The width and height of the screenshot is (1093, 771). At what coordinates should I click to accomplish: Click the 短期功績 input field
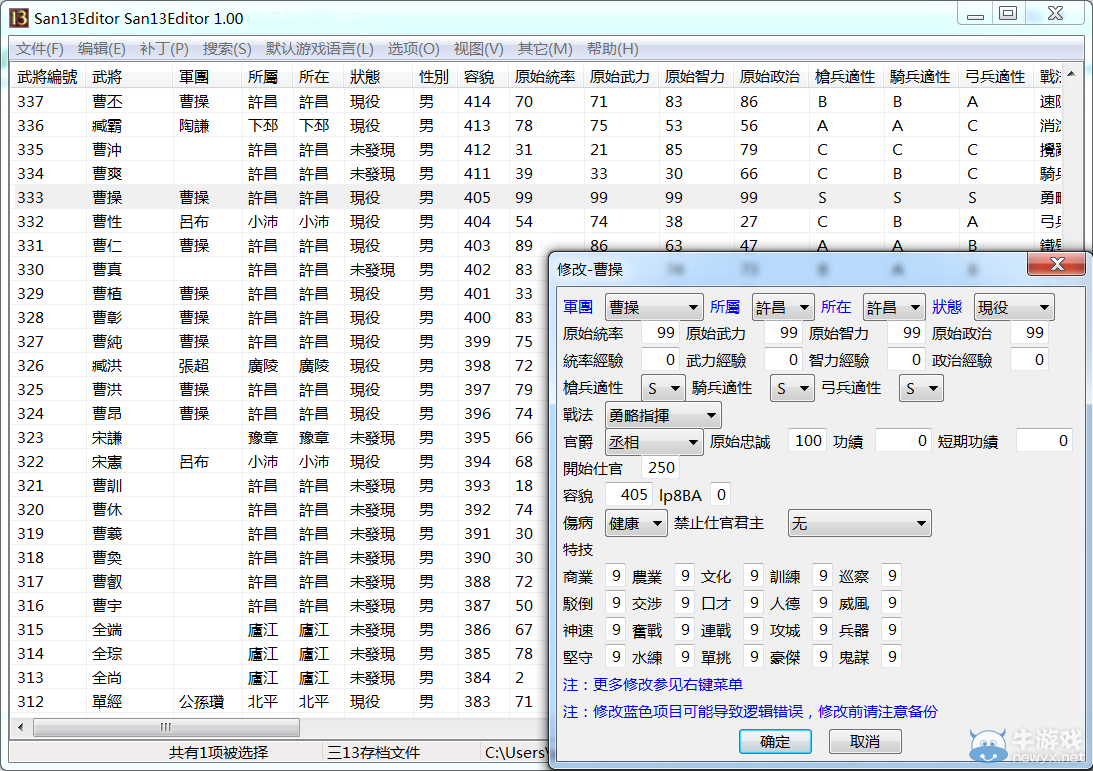tap(1044, 441)
